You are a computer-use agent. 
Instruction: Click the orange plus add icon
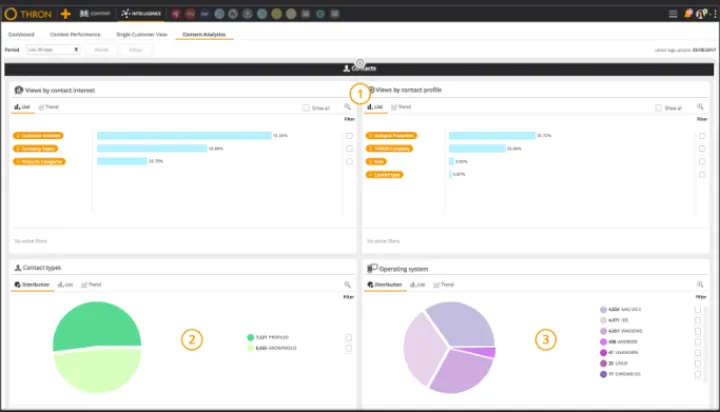point(66,14)
